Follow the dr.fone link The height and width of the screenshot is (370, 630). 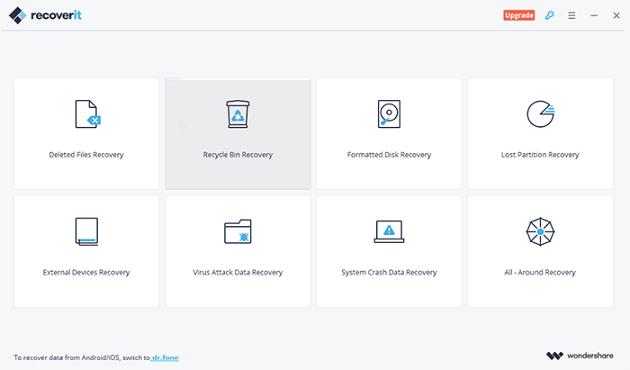165,358
